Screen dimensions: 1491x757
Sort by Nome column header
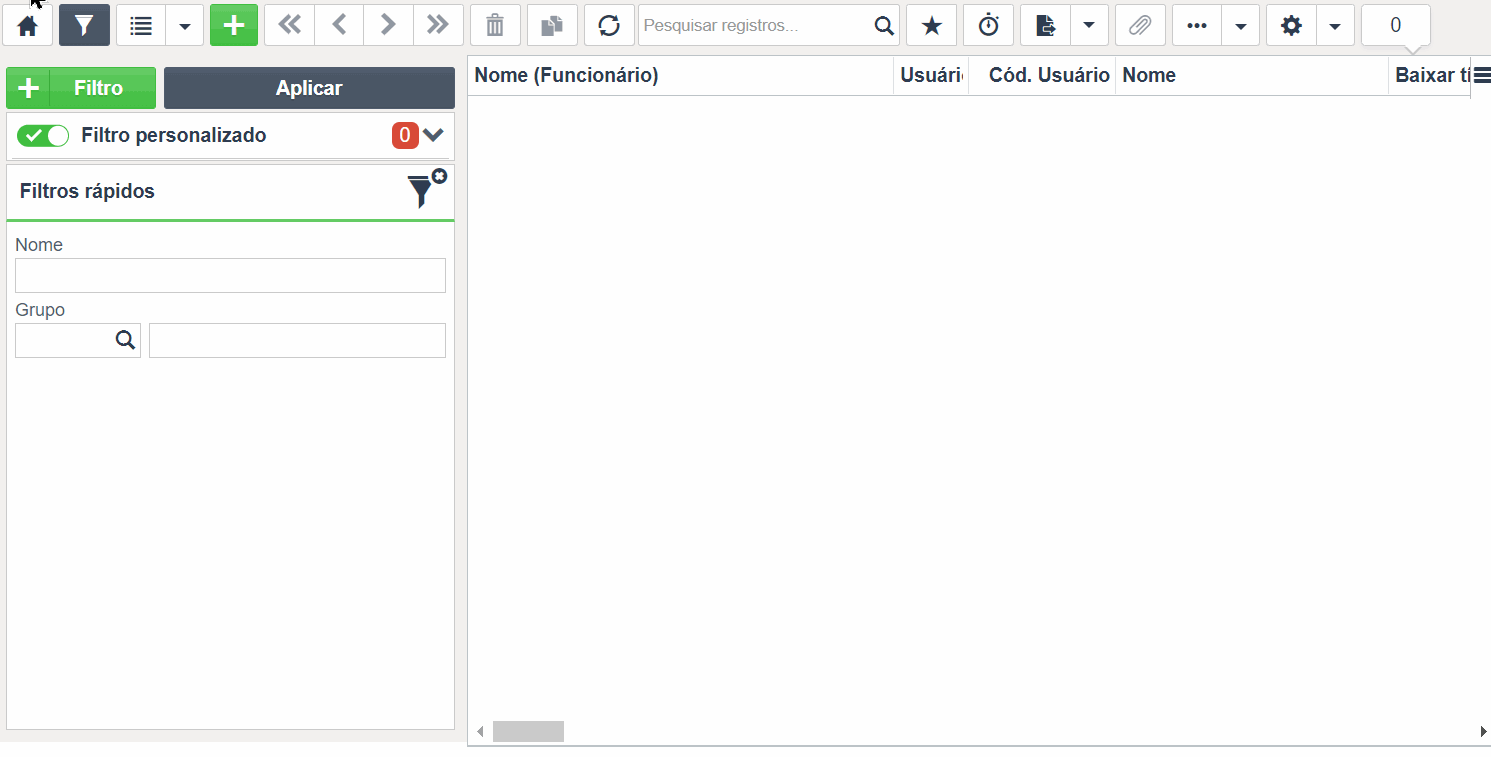point(1252,76)
